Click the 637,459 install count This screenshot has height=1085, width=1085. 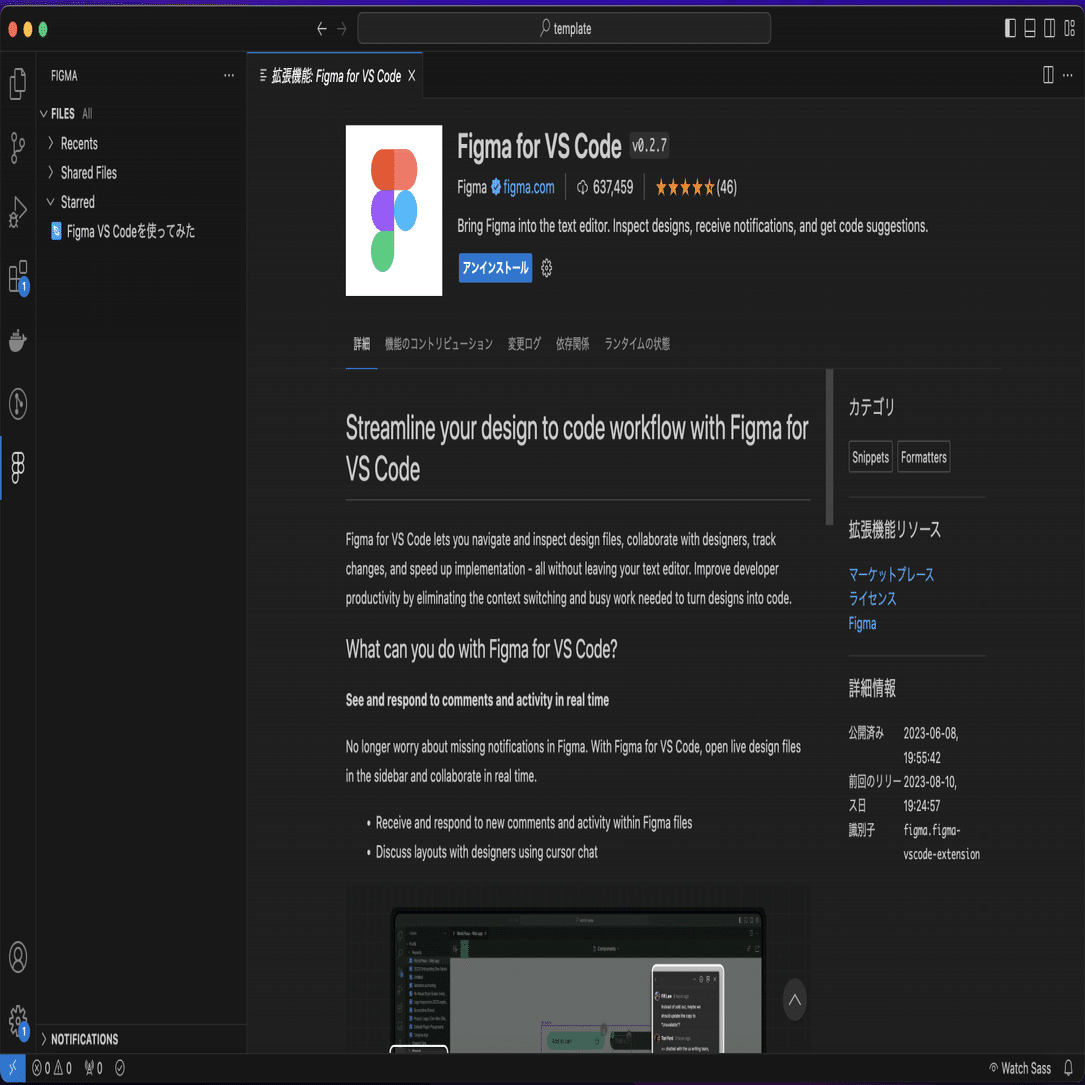(605, 188)
